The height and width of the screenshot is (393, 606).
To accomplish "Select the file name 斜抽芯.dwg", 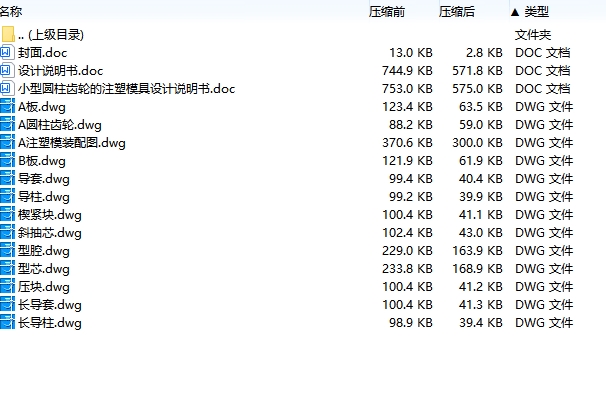I will pyautogui.click(x=50, y=233).
